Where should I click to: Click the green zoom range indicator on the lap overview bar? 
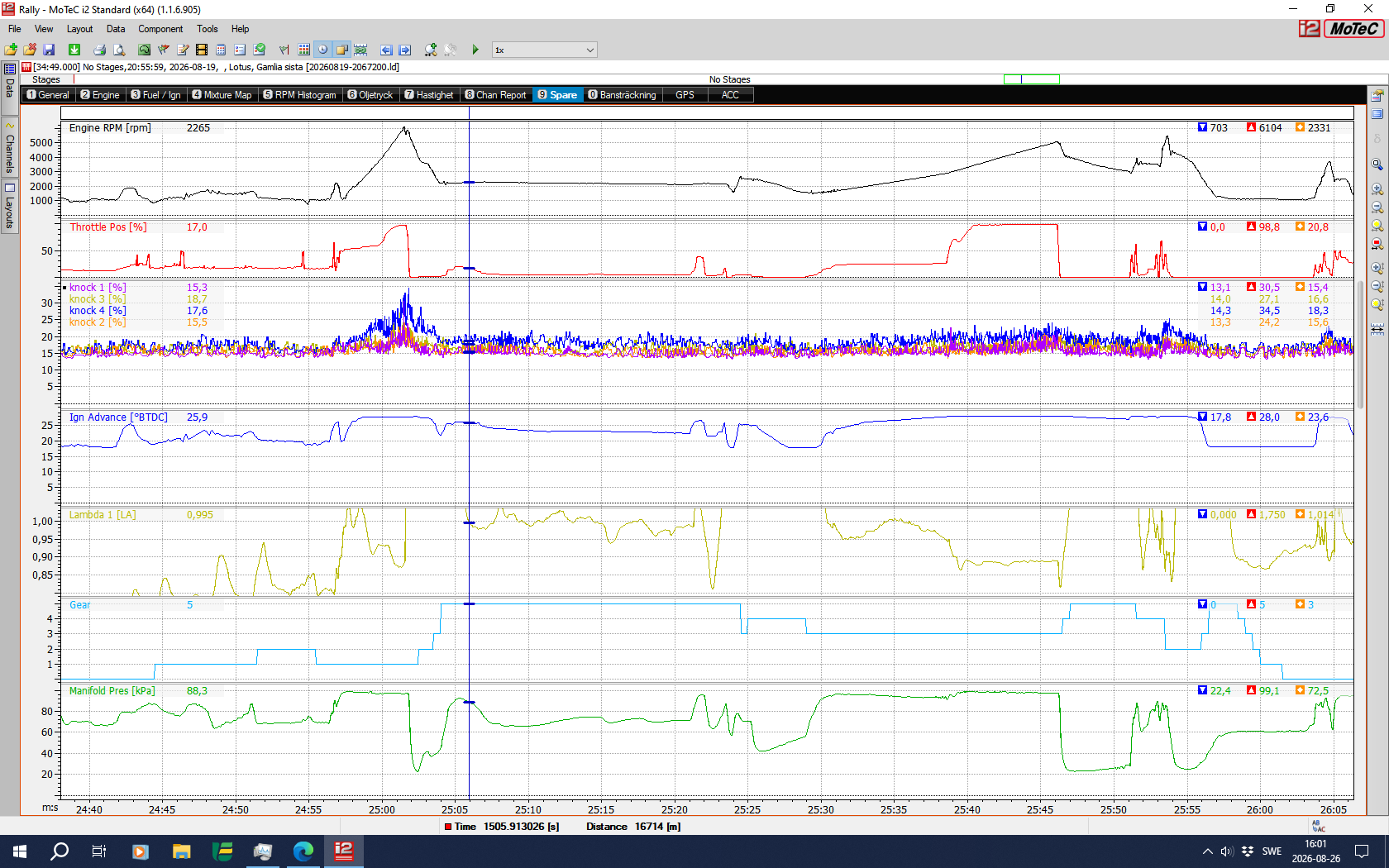point(1031,79)
